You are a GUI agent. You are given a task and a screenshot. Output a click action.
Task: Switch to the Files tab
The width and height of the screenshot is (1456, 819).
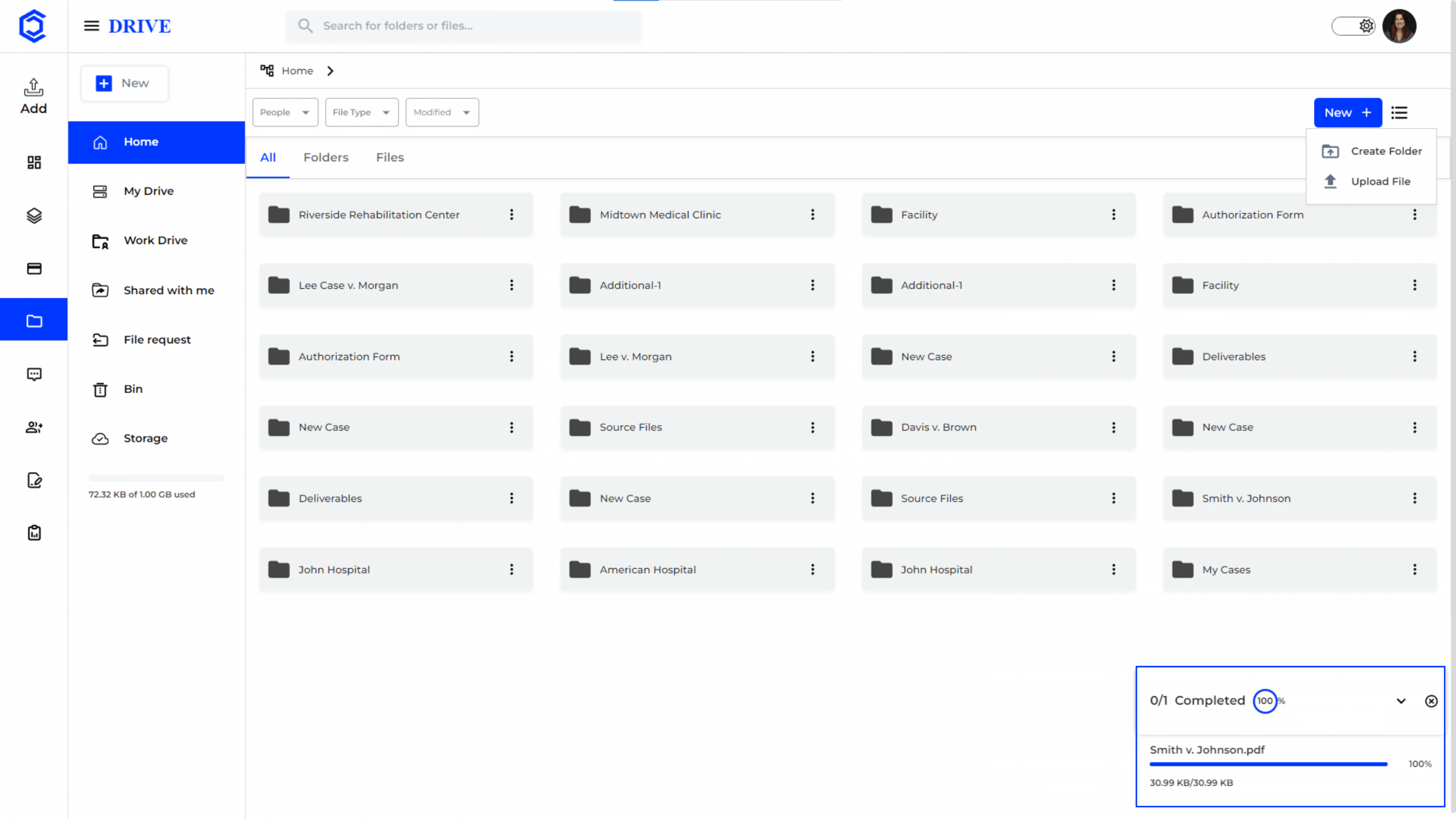click(390, 157)
